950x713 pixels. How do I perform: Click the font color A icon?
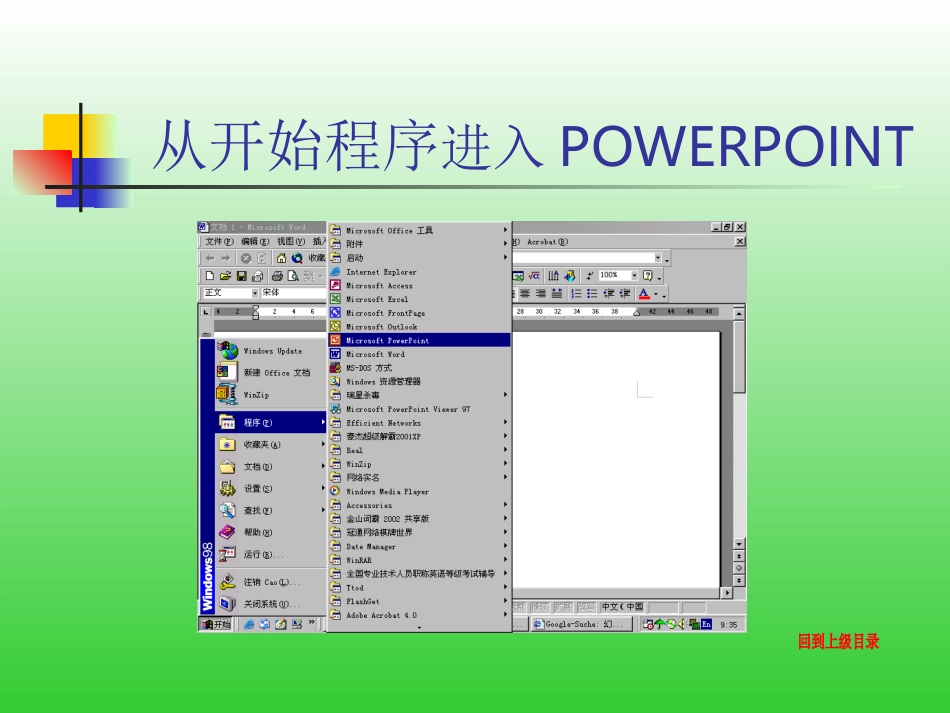(644, 294)
